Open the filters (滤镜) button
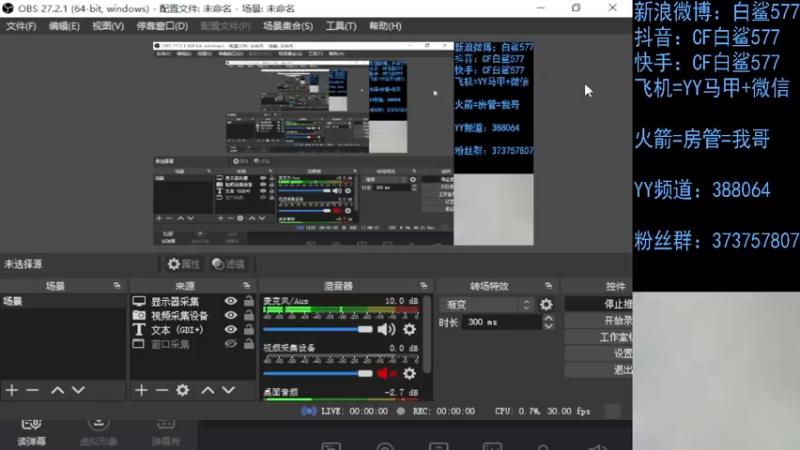This screenshot has height=450, width=800. 229,264
